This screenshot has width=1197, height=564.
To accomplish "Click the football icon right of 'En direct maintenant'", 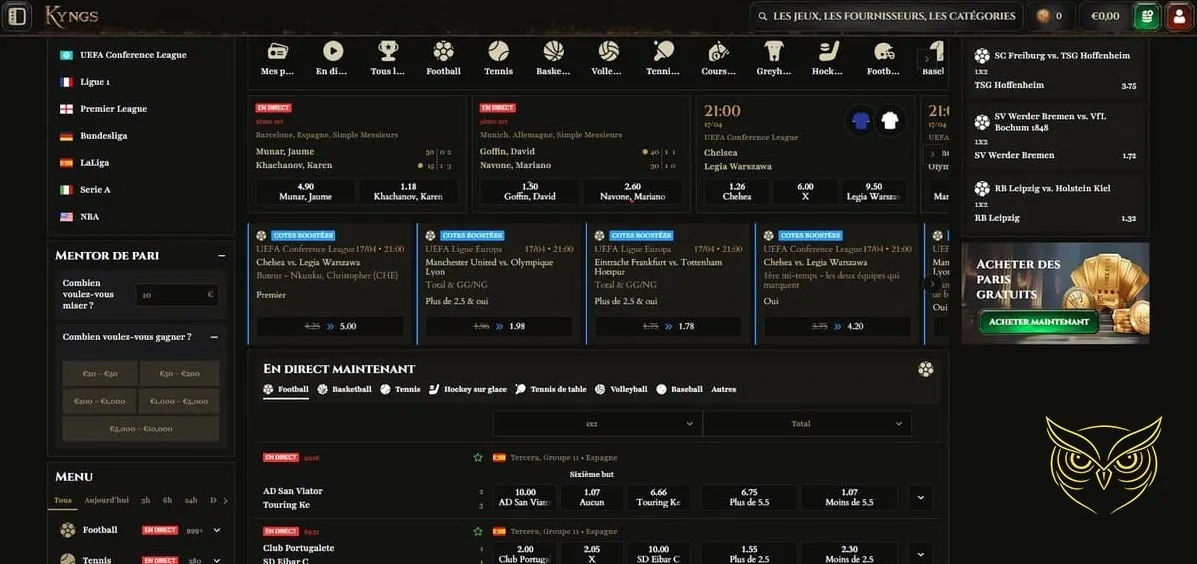I will [x=925, y=369].
